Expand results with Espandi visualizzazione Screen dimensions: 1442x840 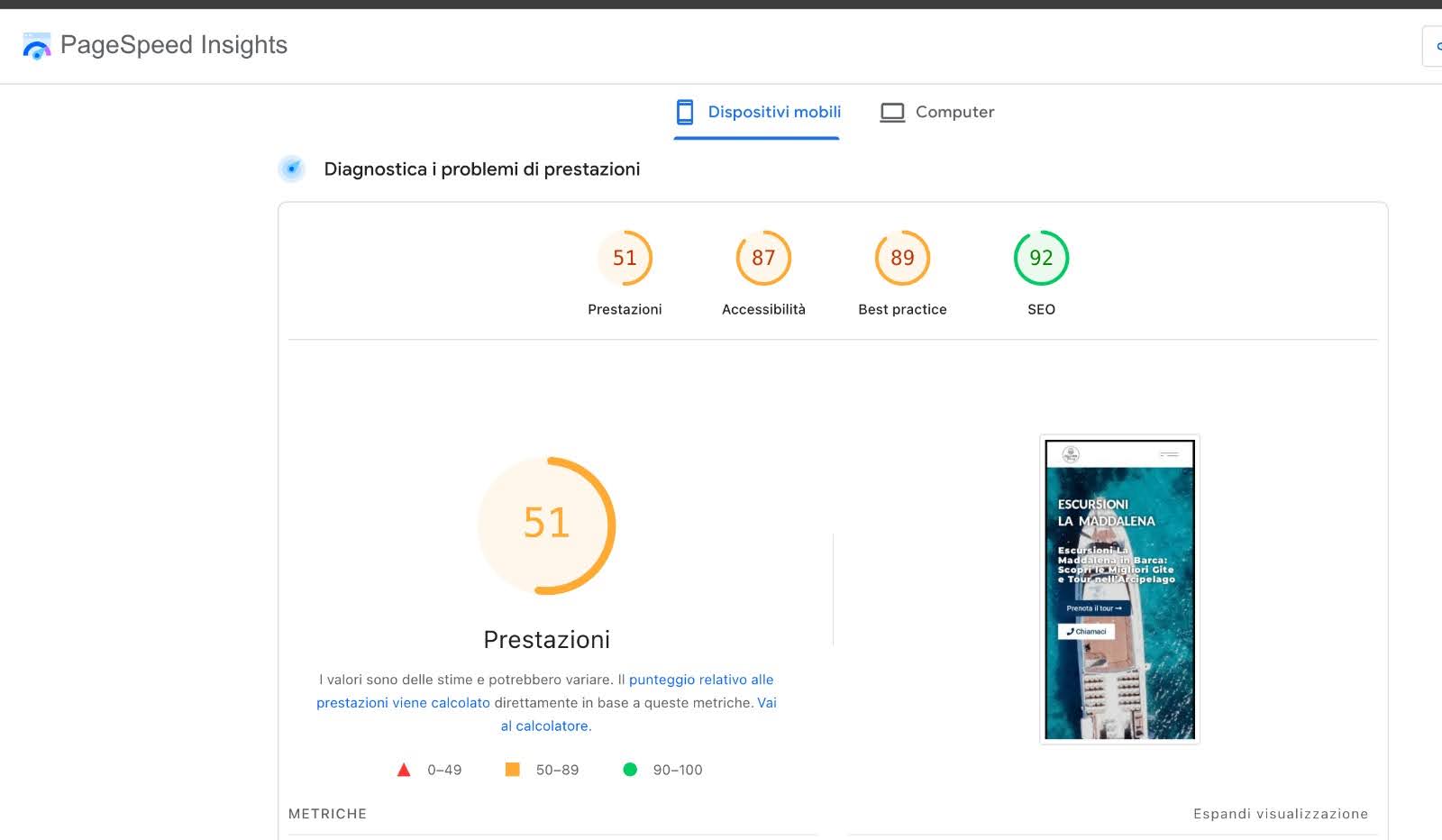pos(1281,813)
